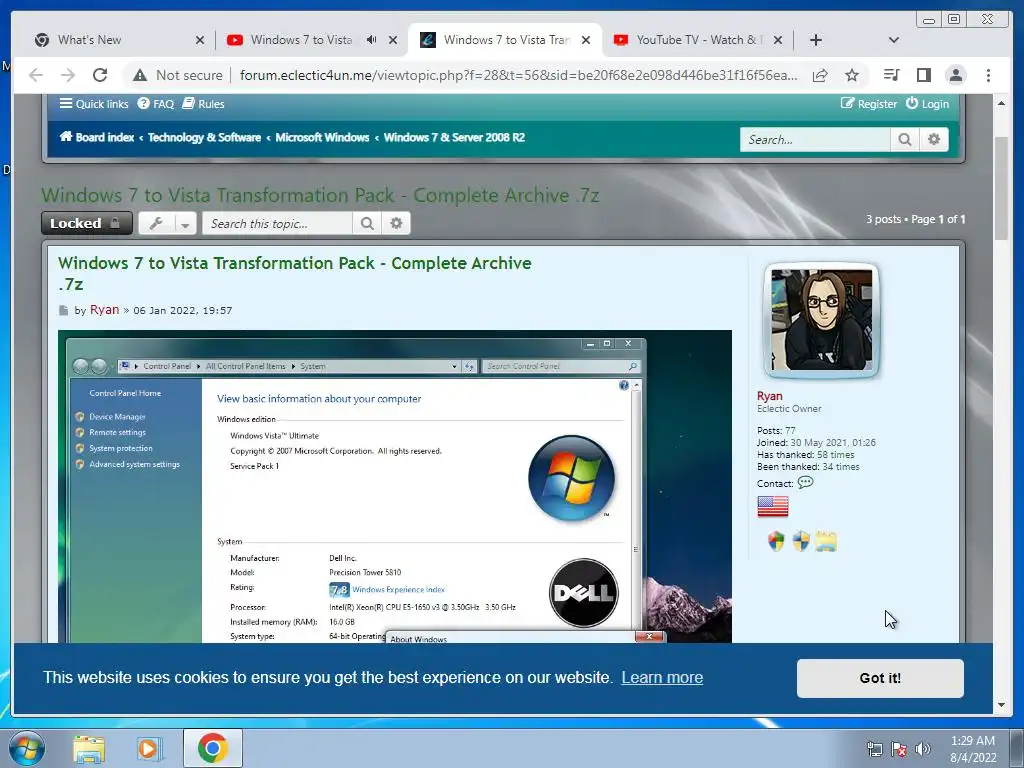Click the post icon beside the byline
1024x768 pixels.
[63, 310]
